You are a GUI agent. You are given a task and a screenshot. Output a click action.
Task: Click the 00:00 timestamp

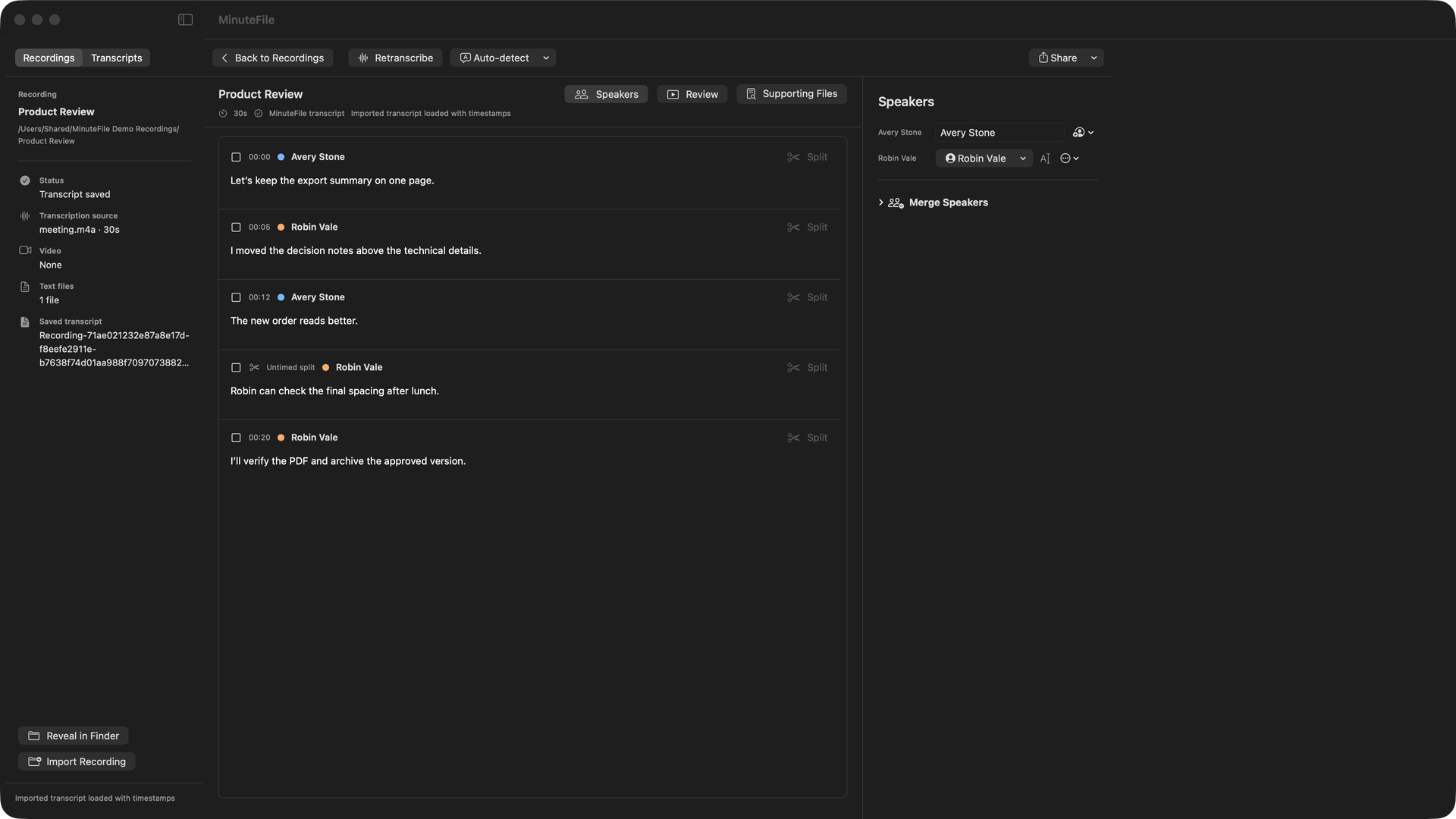(259, 157)
